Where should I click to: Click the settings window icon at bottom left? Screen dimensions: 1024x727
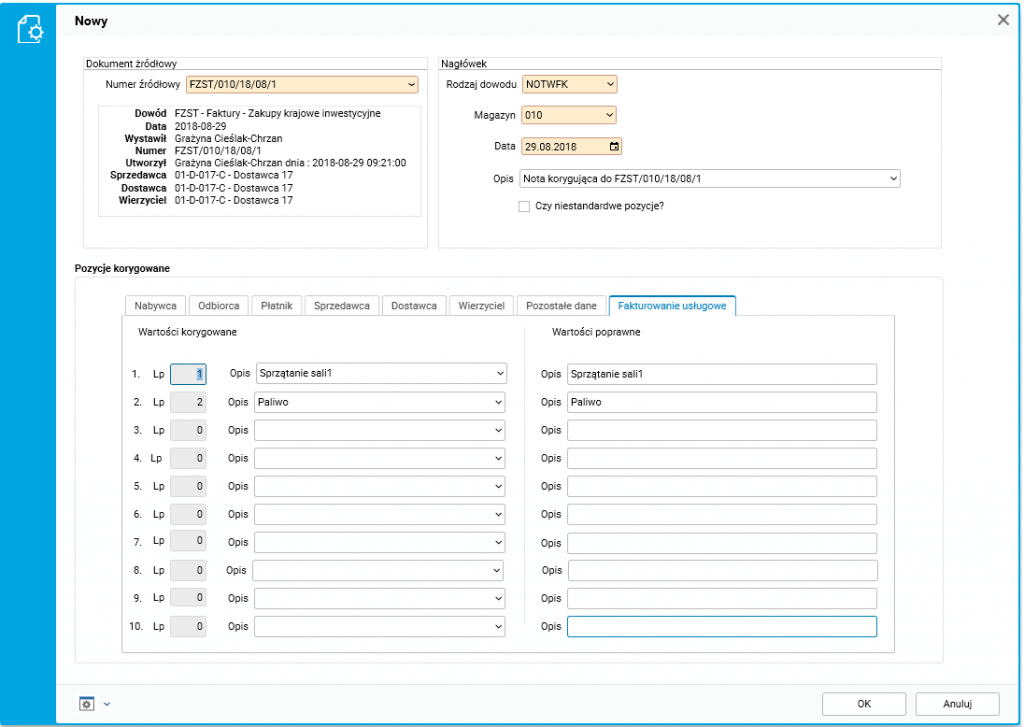87,703
